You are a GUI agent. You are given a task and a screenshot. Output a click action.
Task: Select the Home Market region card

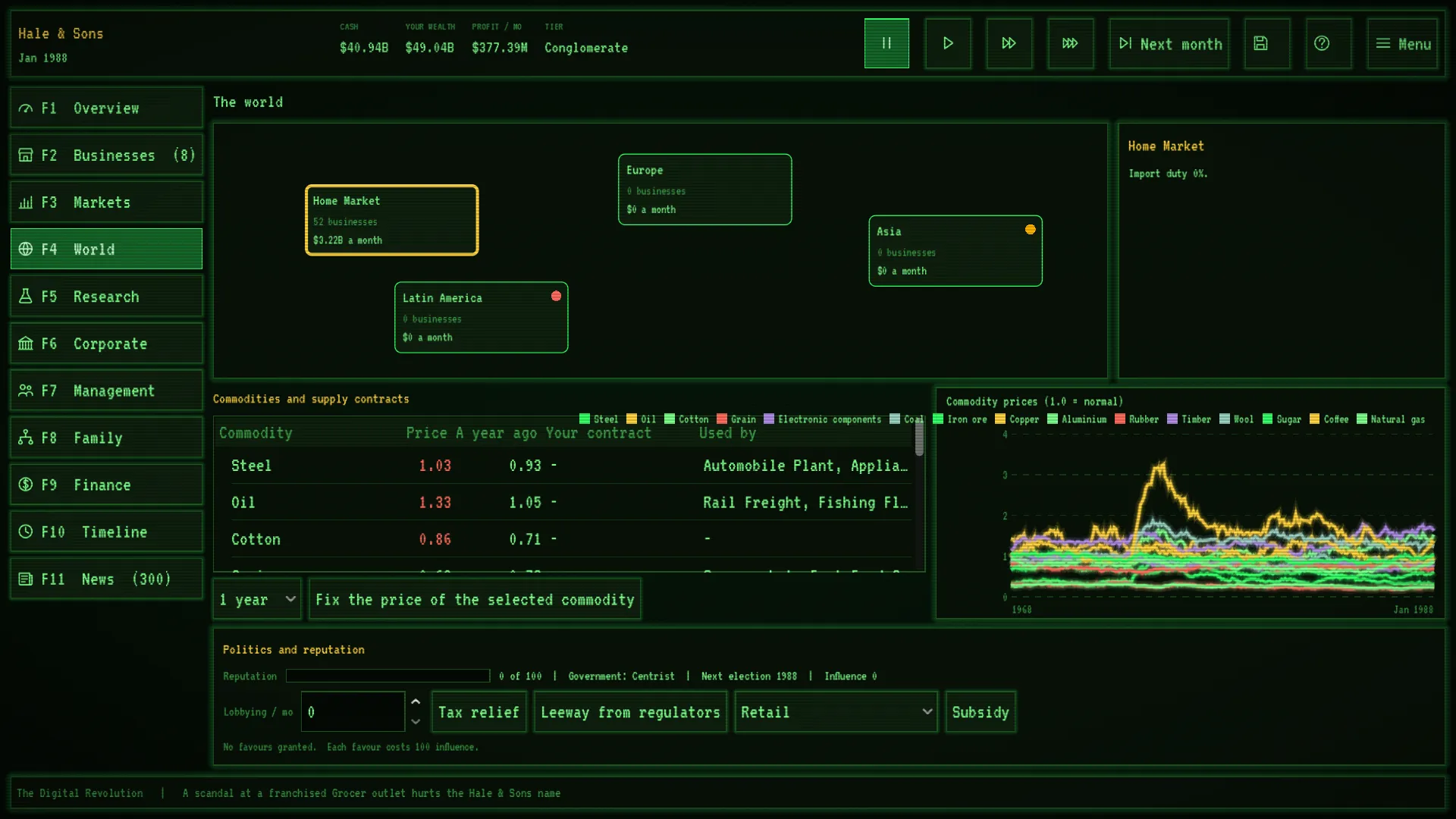click(391, 220)
